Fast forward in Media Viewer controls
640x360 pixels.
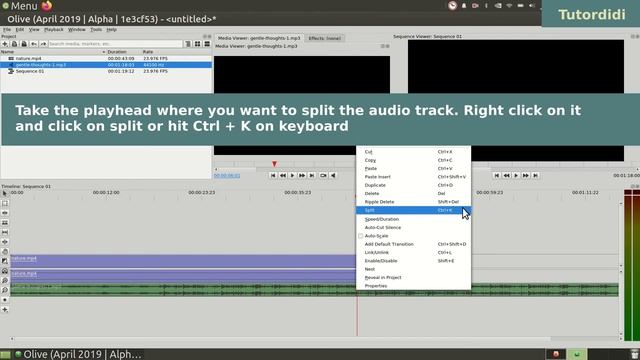(x=302, y=176)
